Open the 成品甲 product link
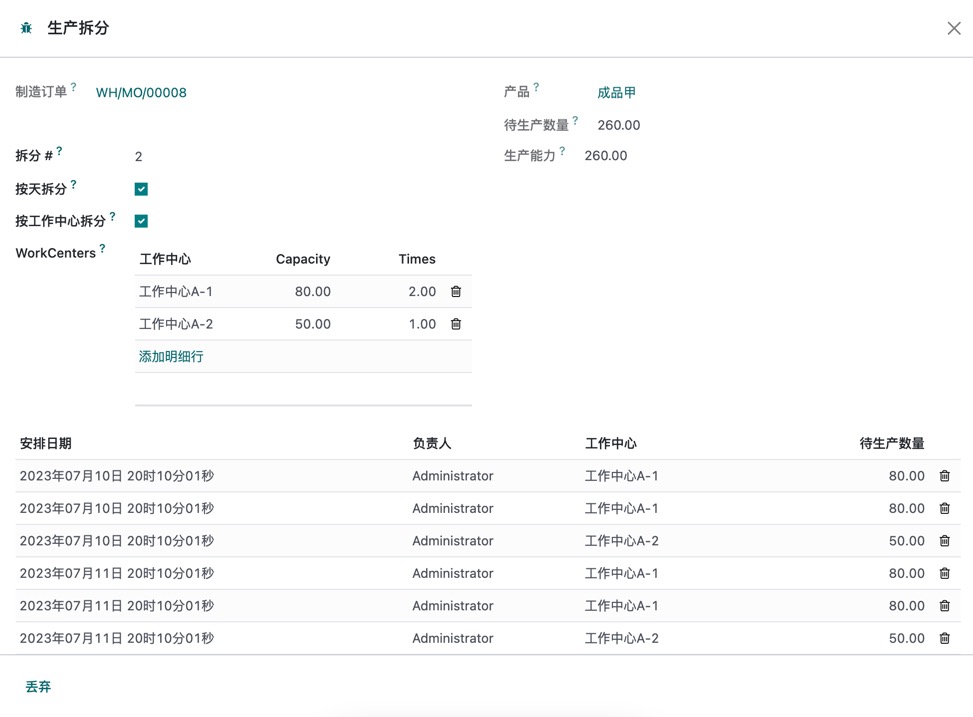Screen dimensions: 973x717 click(x=616, y=93)
